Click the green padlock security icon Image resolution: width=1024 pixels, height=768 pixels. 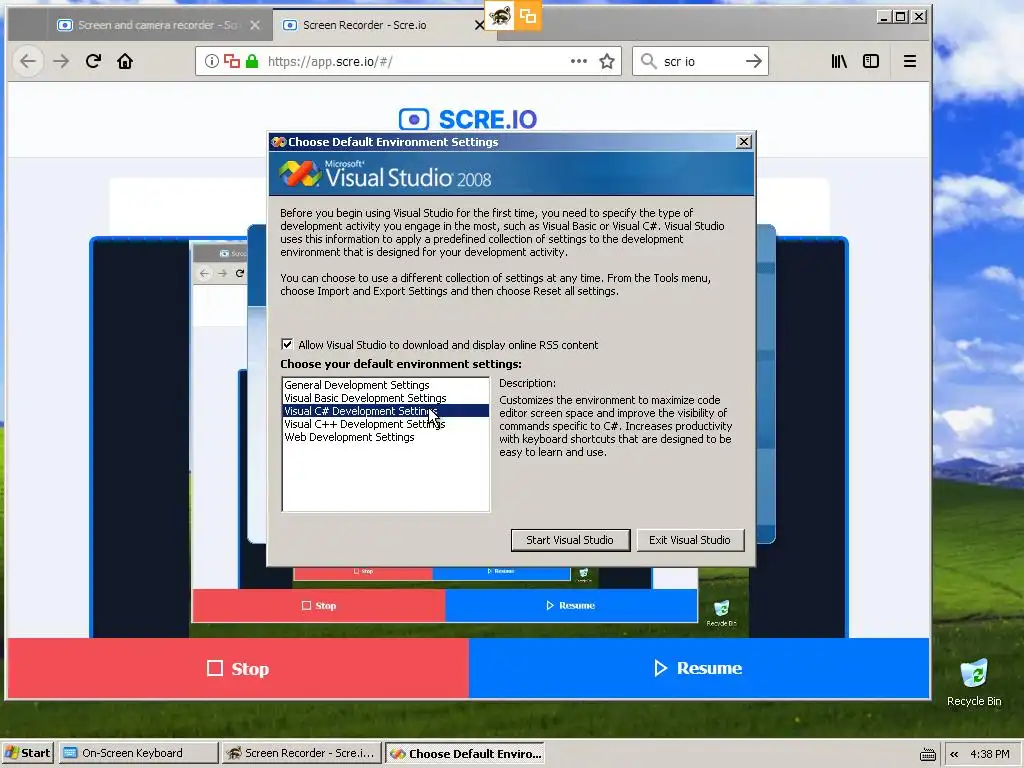[252, 61]
